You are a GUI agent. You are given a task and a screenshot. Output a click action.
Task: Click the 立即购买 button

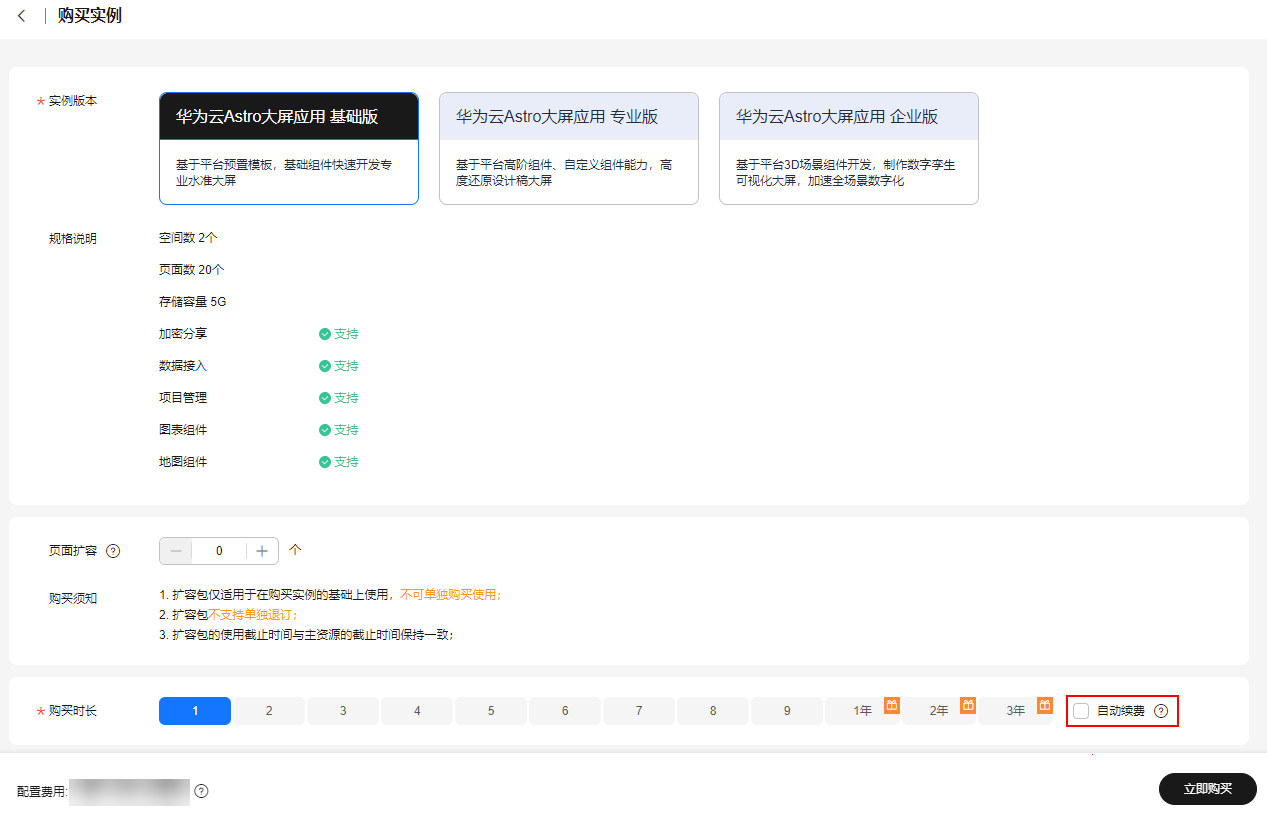(1208, 789)
